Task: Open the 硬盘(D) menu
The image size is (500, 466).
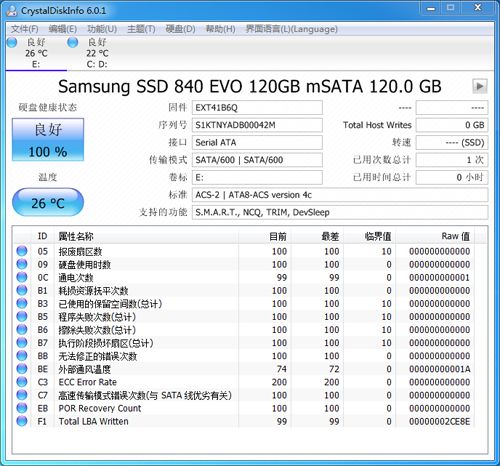Action: coord(180,29)
